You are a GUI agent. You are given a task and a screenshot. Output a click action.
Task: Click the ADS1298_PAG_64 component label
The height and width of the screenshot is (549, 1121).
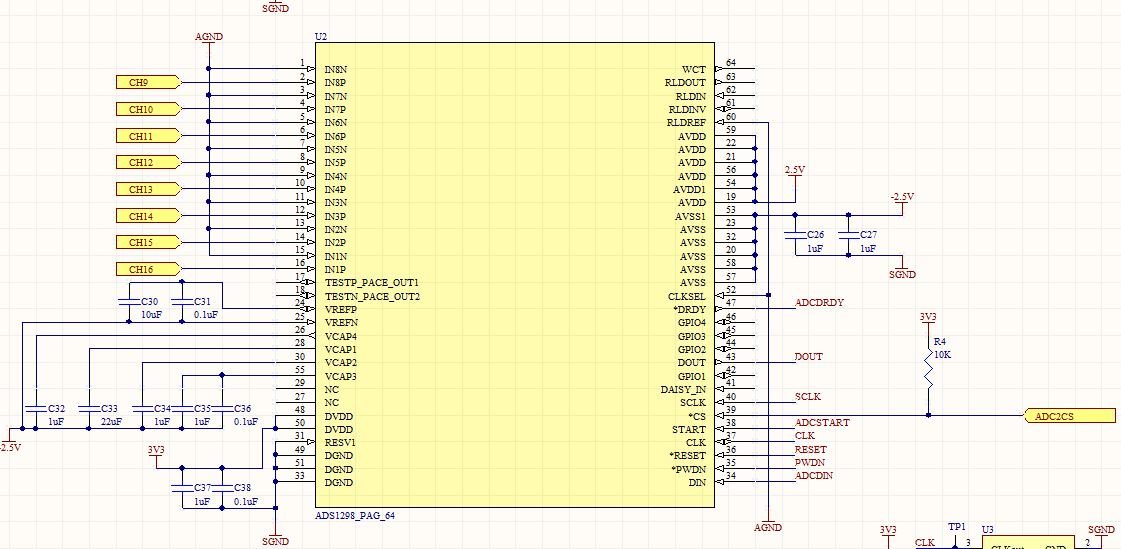[x=355, y=515]
